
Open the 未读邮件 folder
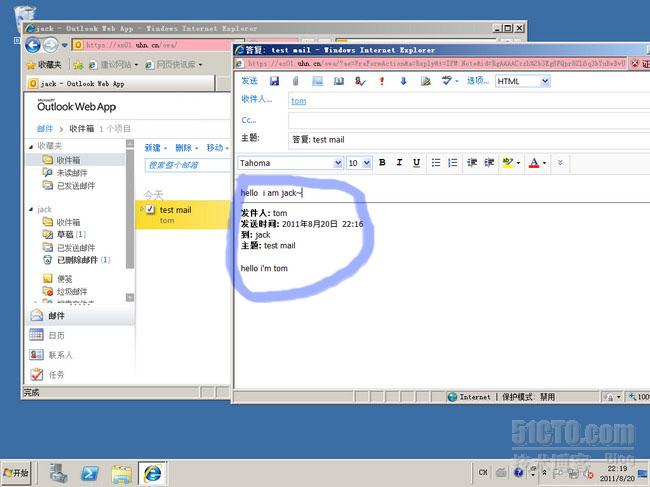point(71,173)
